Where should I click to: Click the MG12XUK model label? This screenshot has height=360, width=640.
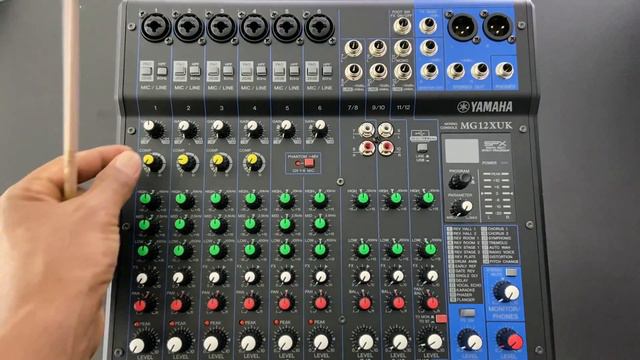(486, 126)
